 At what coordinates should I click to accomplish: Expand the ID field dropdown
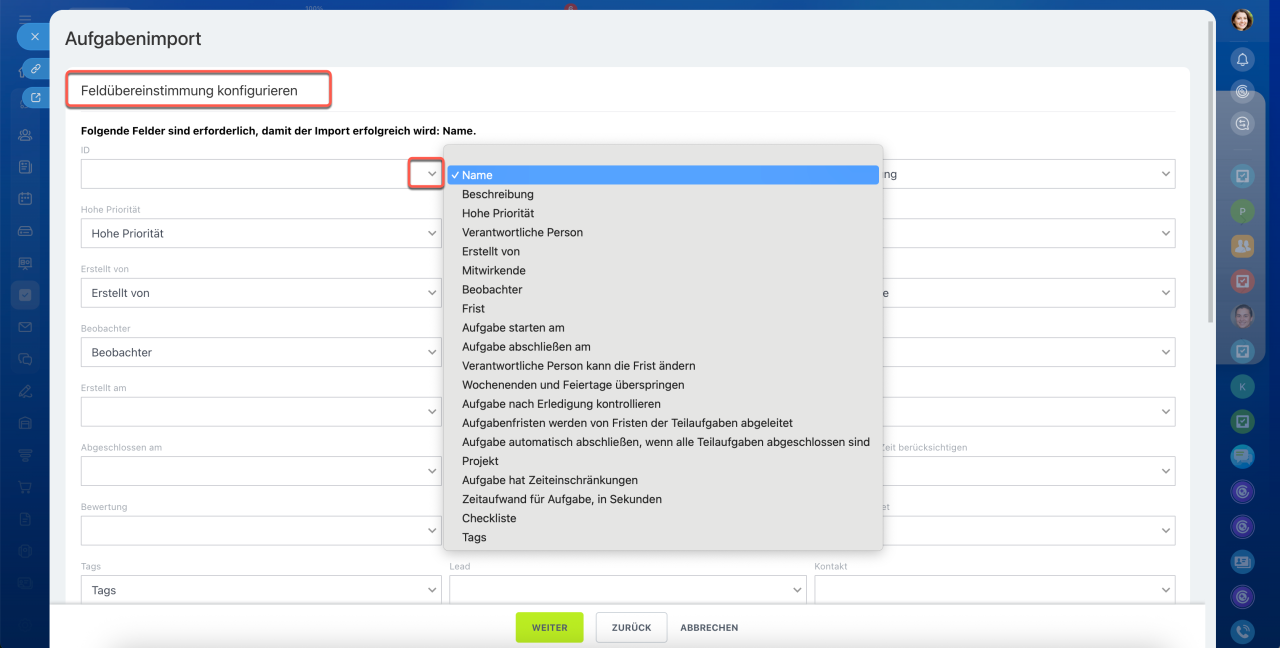(x=427, y=174)
